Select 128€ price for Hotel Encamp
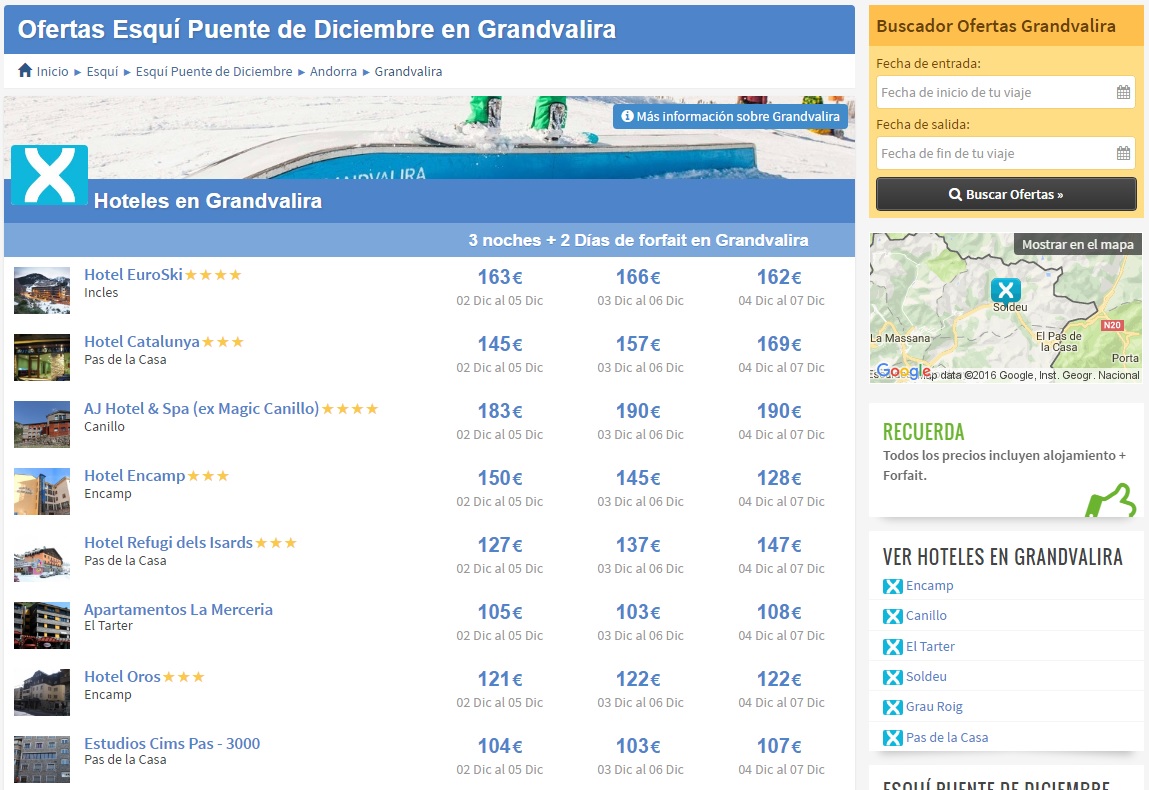The height and width of the screenshot is (790, 1149). 779,478
